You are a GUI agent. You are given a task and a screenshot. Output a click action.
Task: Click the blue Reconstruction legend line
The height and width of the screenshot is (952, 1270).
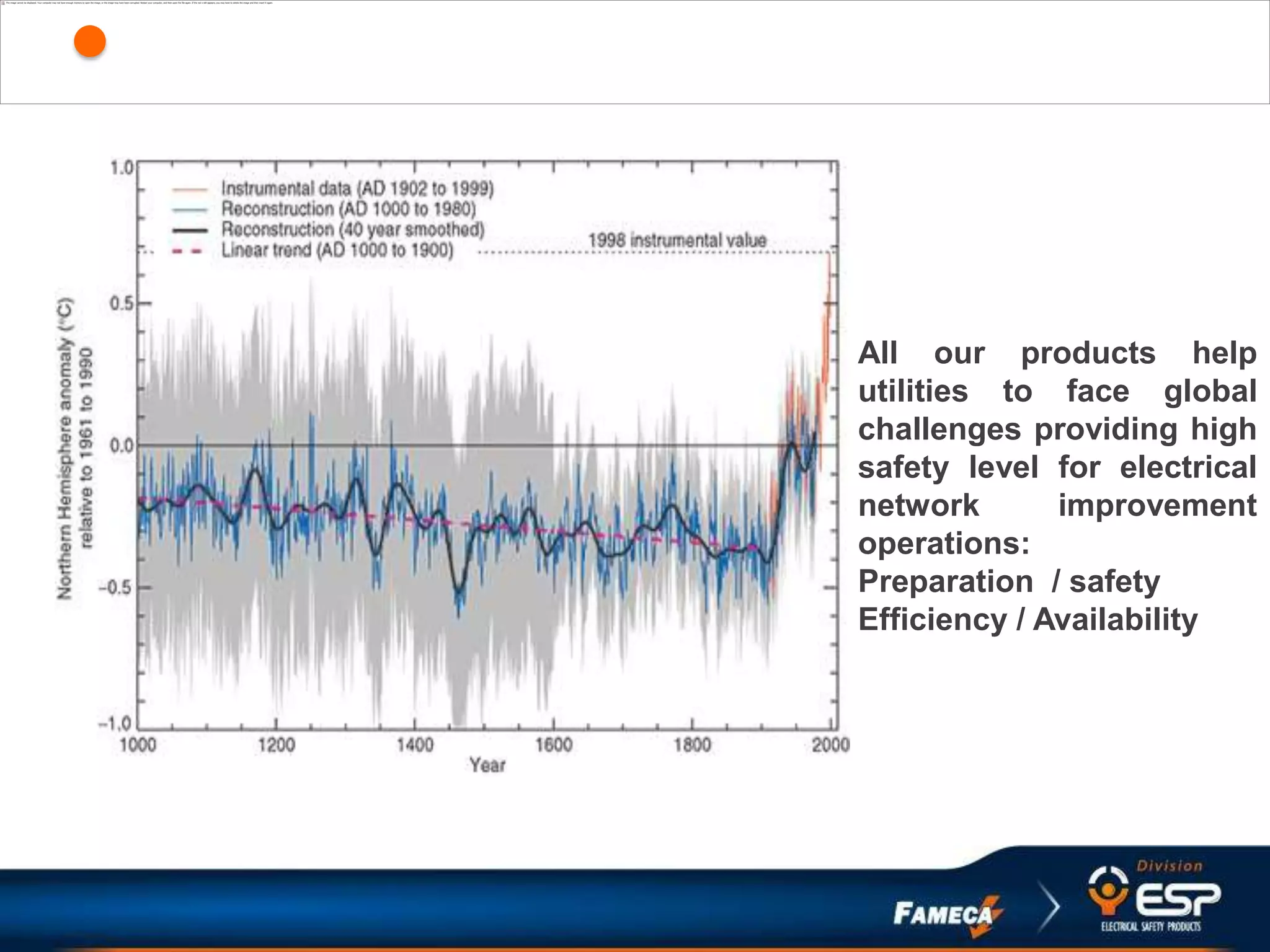coord(189,209)
